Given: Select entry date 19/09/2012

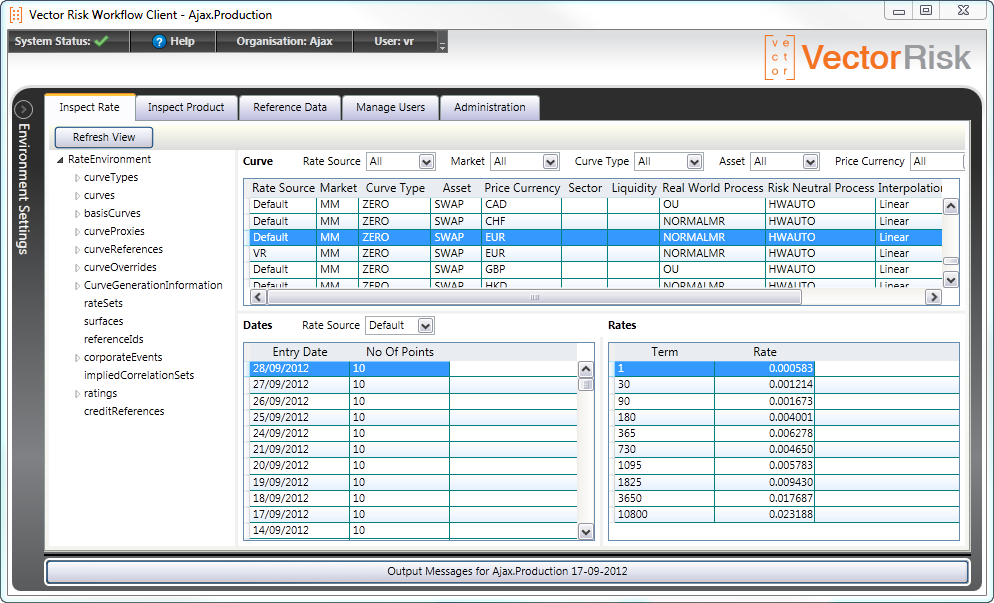Looking at the screenshot, I should 413,482.
